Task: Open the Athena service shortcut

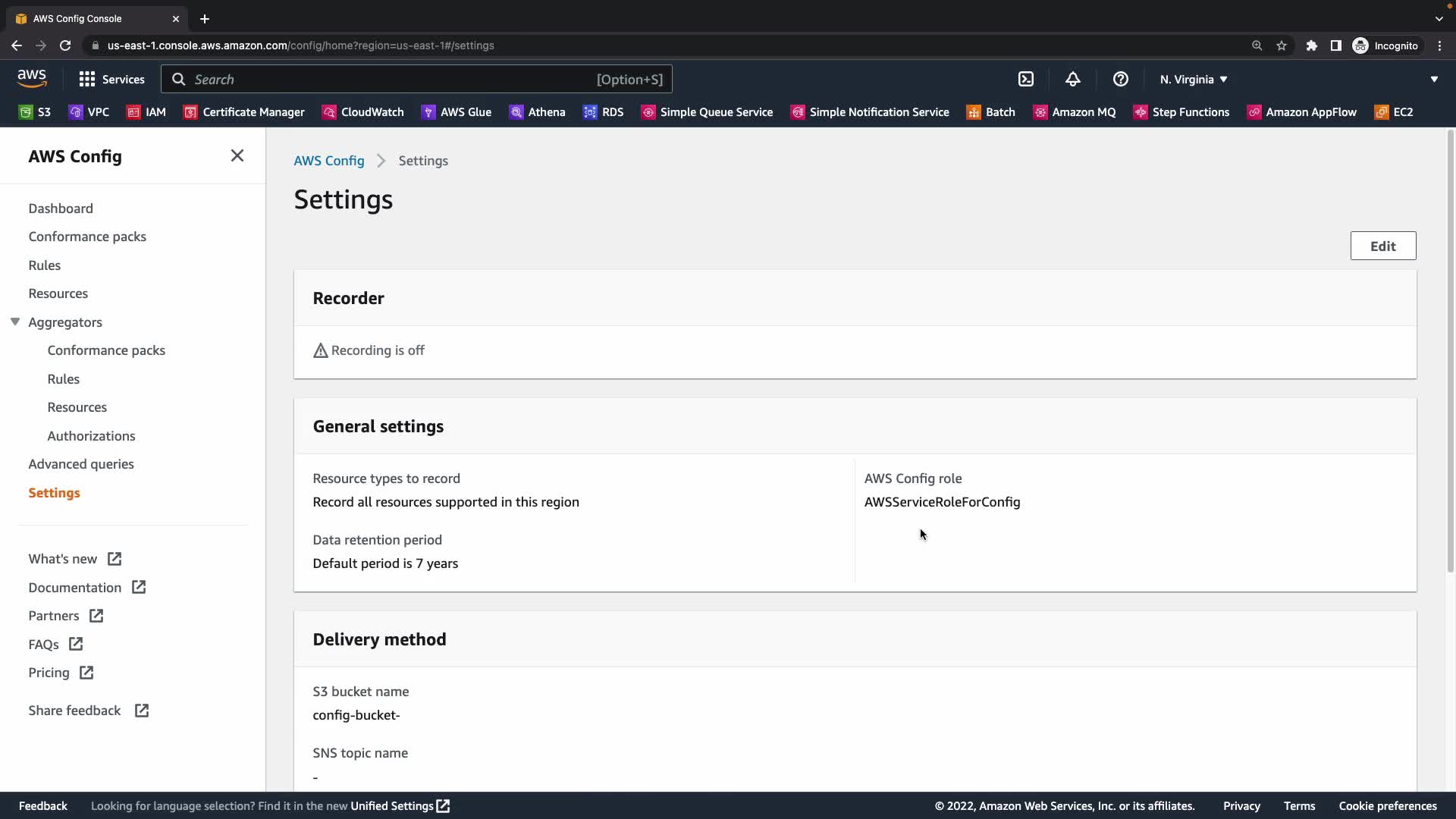Action: point(537,112)
